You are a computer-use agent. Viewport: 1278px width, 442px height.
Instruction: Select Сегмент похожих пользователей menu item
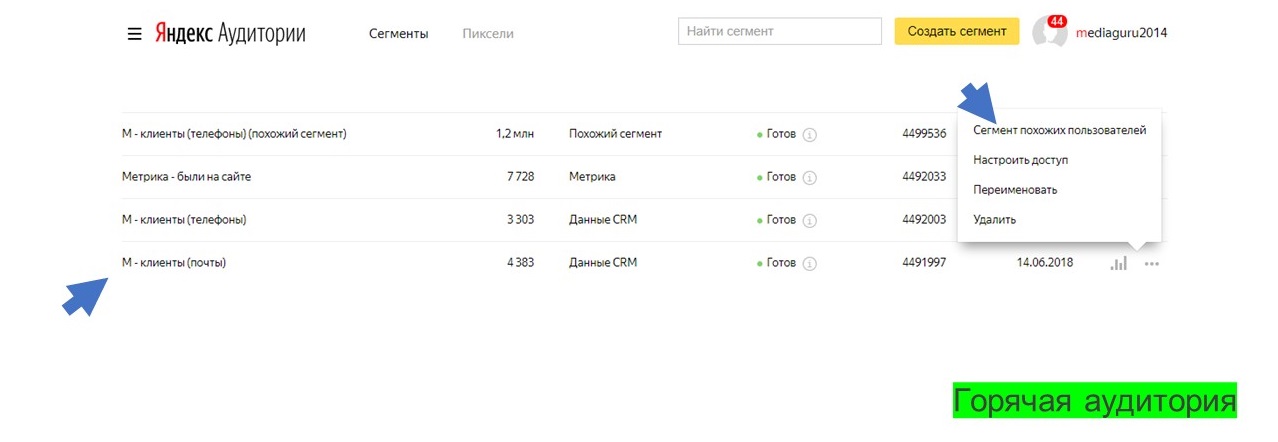click(x=1059, y=130)
